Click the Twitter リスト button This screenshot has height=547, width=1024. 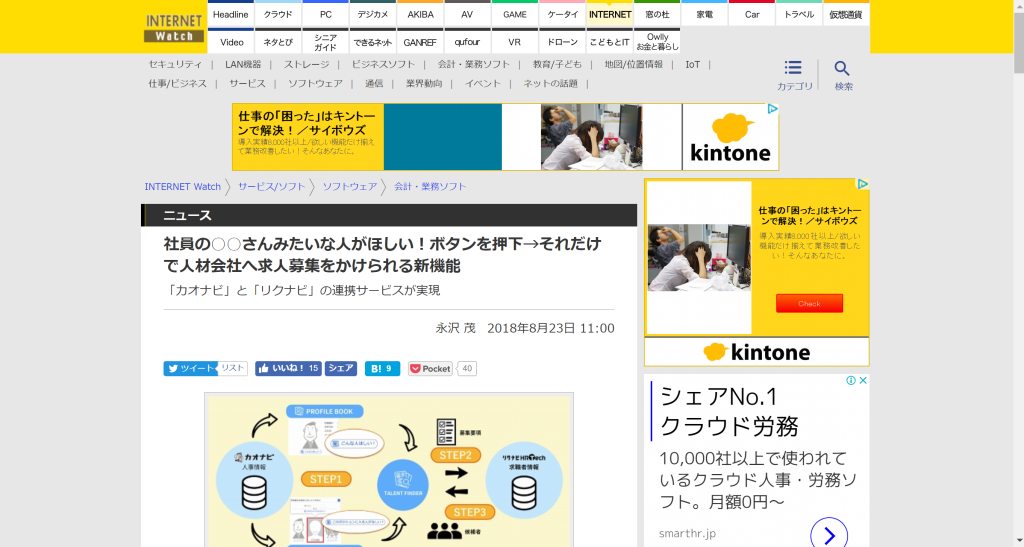(232, 368)
